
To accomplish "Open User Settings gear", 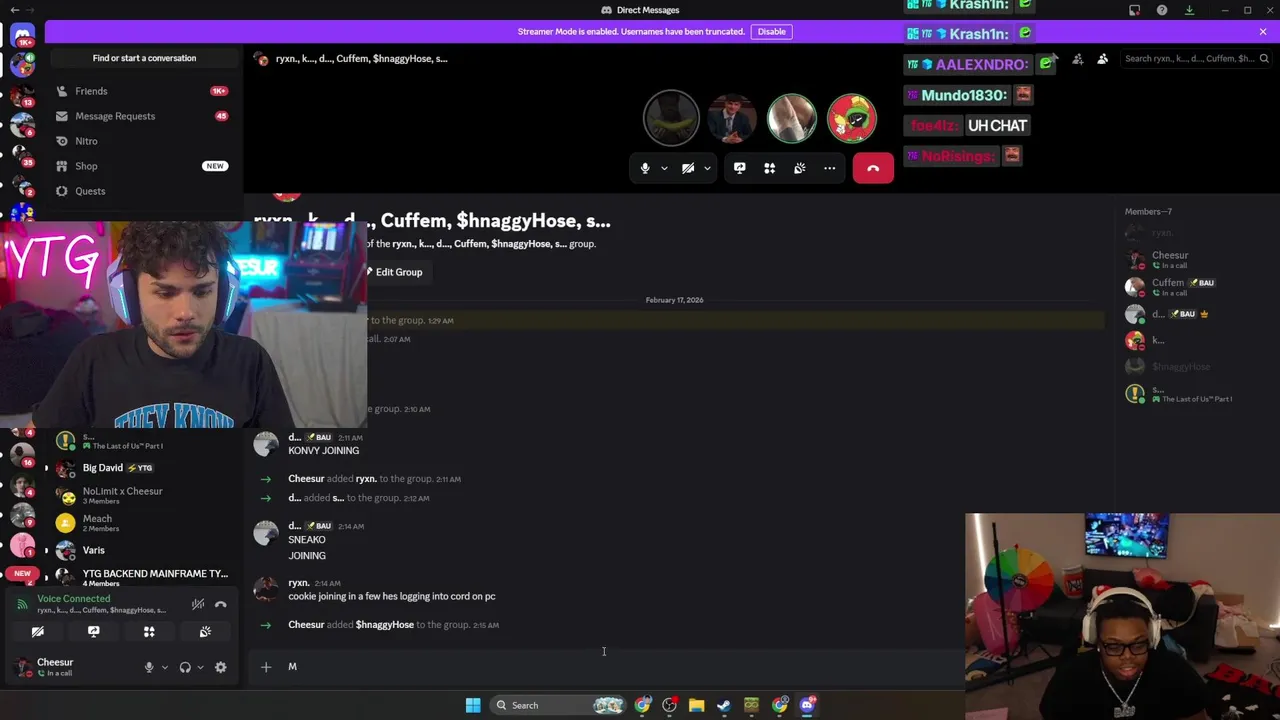I will pos(220,667).
